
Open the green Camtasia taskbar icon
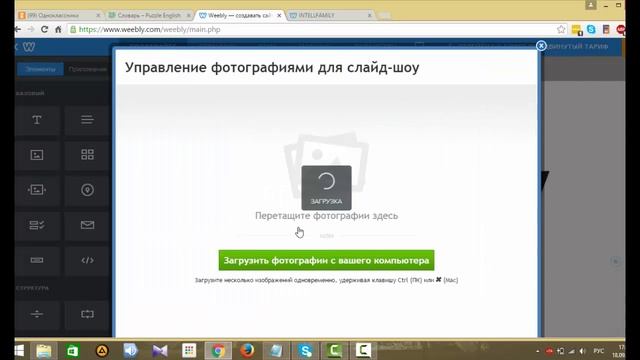[x=334, y=351]
